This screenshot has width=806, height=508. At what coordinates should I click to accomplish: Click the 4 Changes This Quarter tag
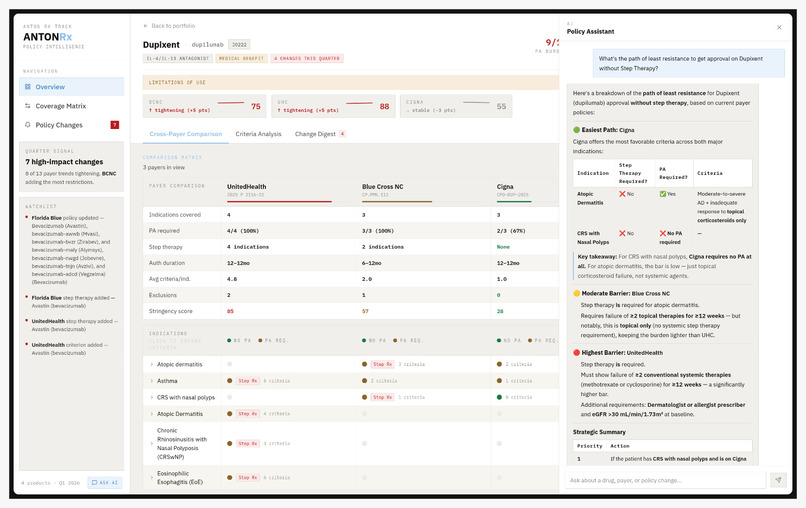tap(307, 59)
